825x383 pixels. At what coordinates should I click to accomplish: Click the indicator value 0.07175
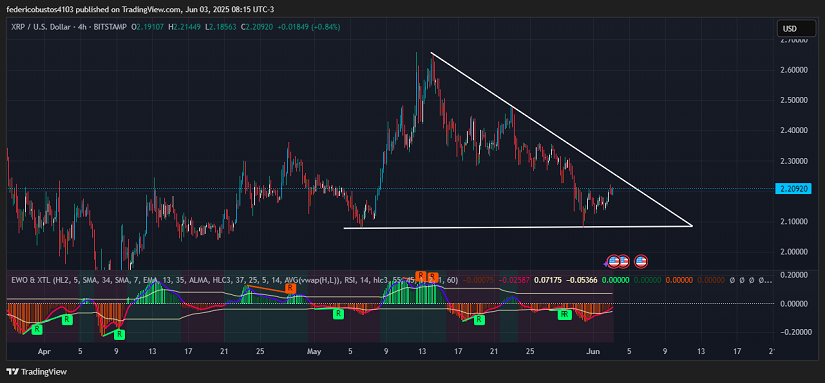click(x=547, y=280)
